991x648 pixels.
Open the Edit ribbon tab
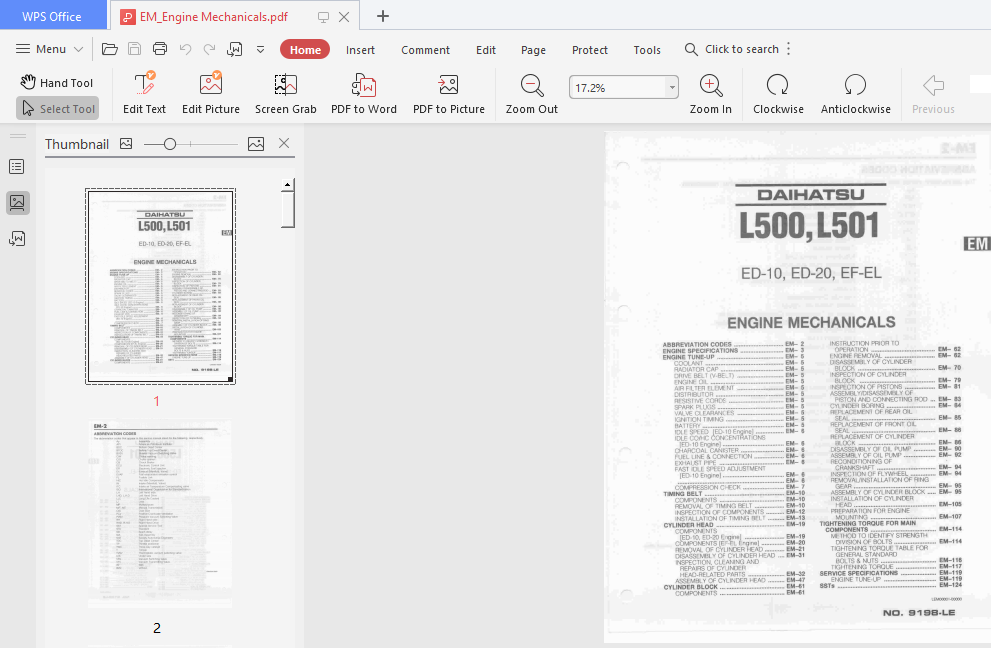point(485,50)
